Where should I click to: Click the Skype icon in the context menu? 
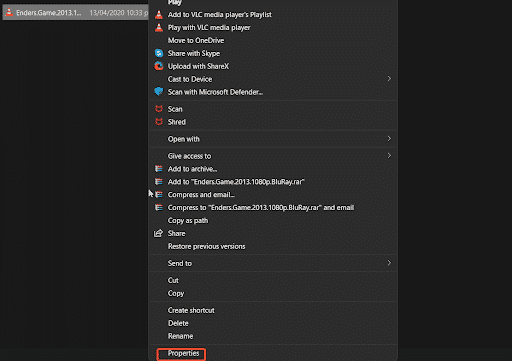click(x=159, y=53)
